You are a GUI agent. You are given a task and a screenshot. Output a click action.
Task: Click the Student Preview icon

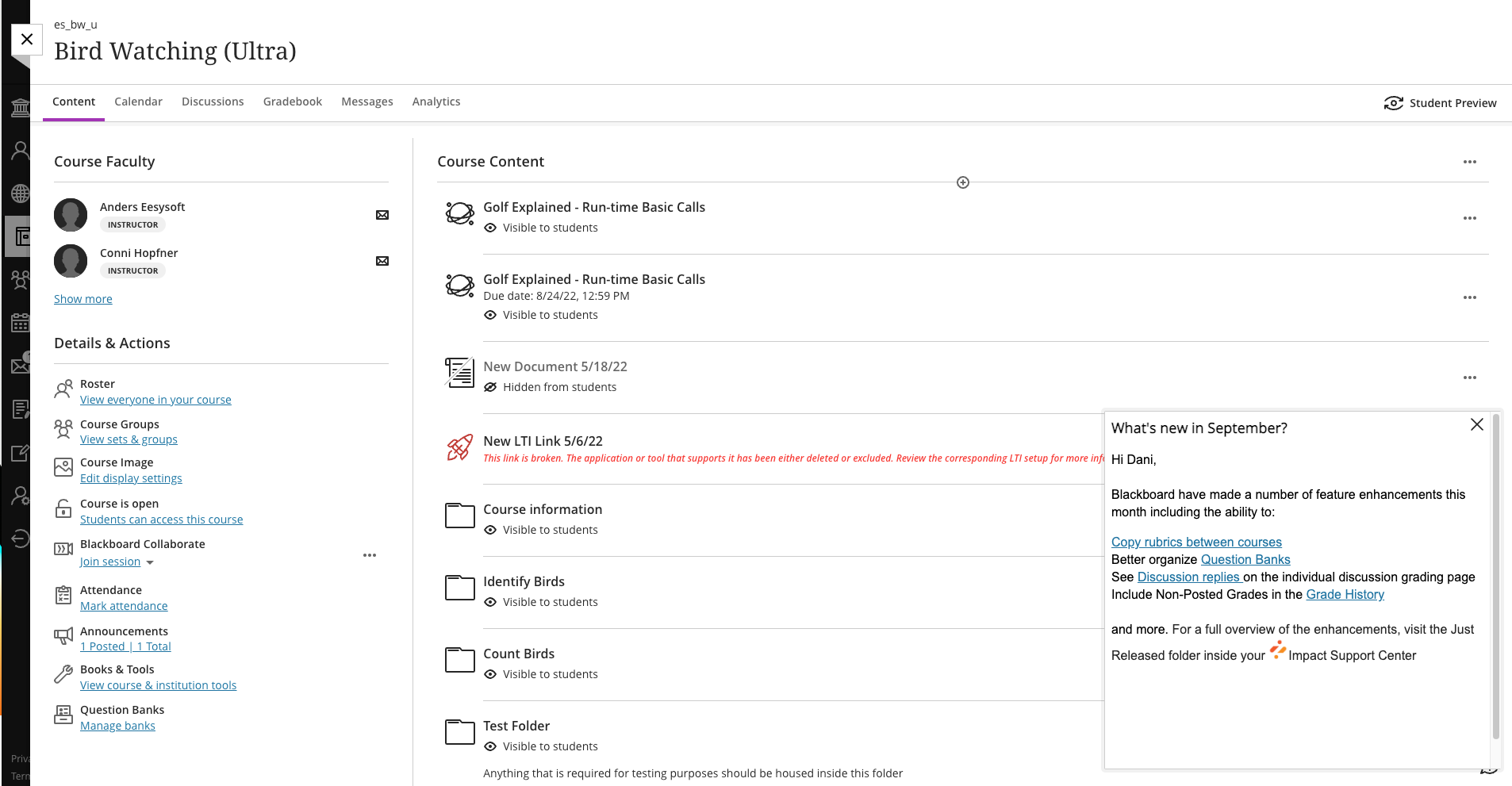tap(1394, 103)
